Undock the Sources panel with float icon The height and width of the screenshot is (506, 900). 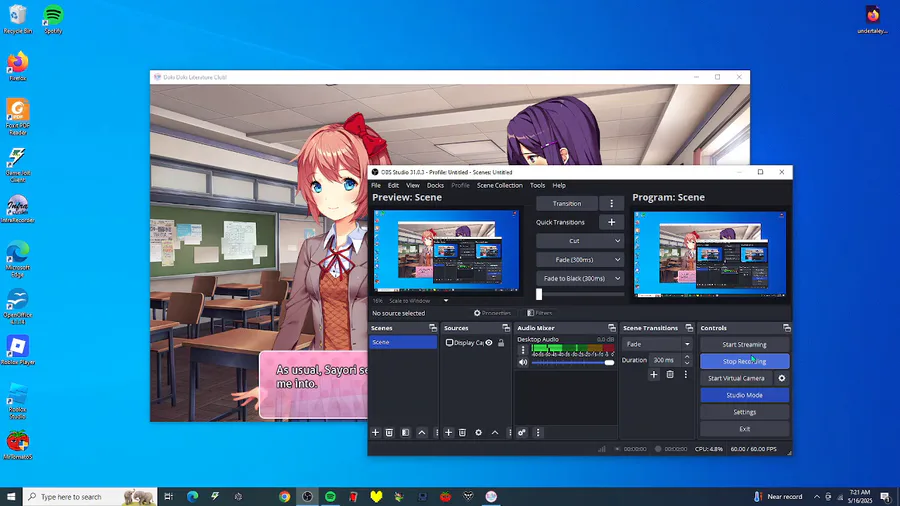(x=506, y=328)
